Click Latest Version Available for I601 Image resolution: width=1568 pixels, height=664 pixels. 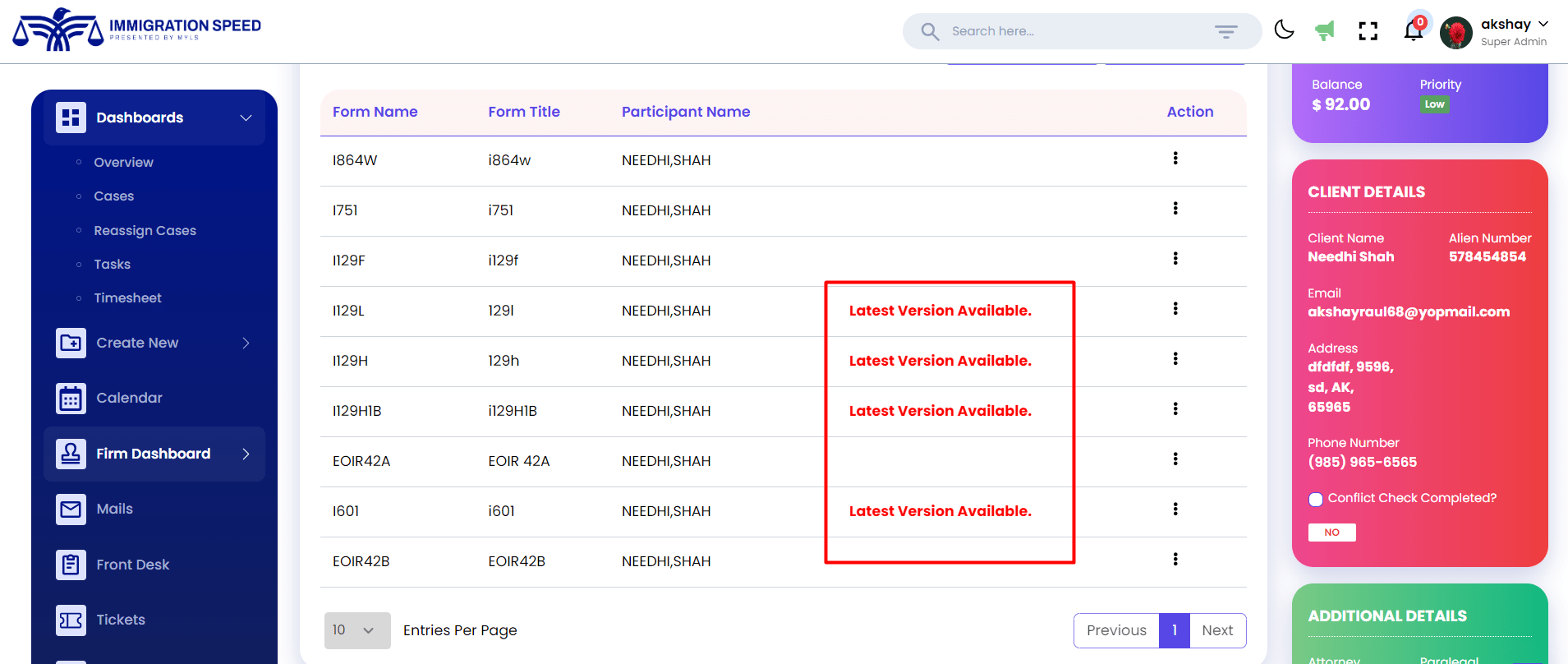point(940,511)
